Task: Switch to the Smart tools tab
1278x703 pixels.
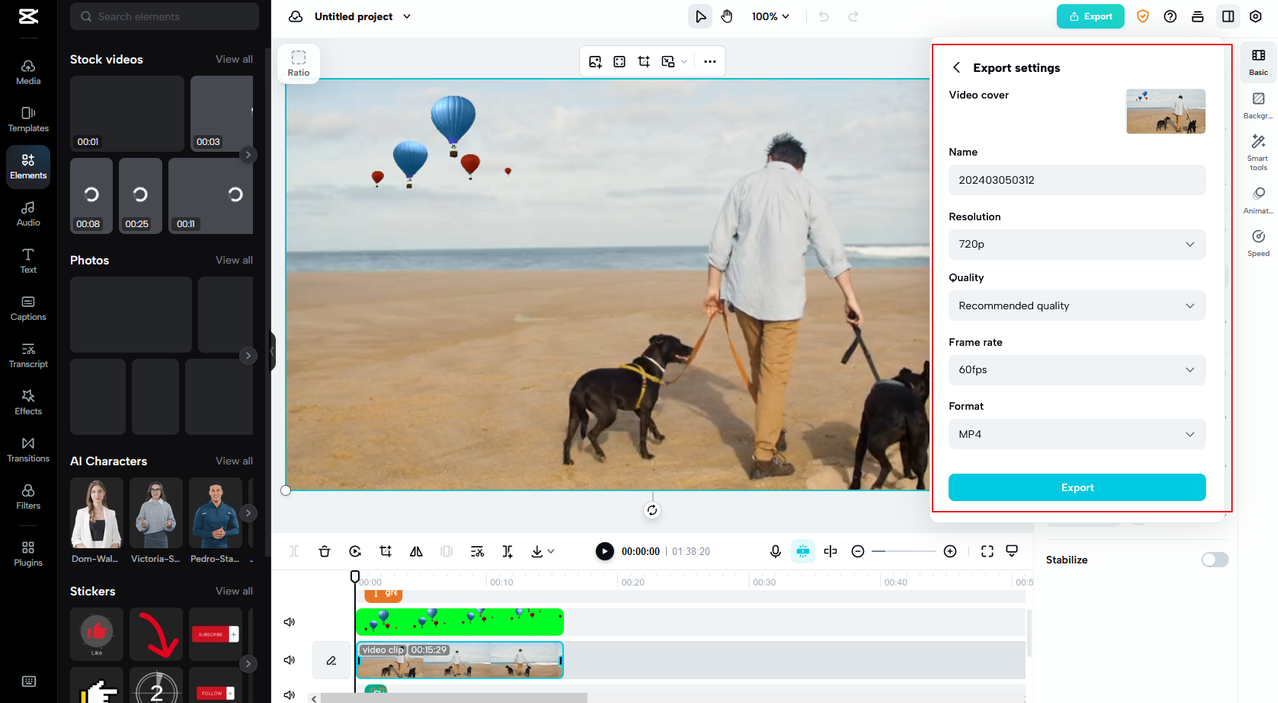Action: click(1258, 153)
